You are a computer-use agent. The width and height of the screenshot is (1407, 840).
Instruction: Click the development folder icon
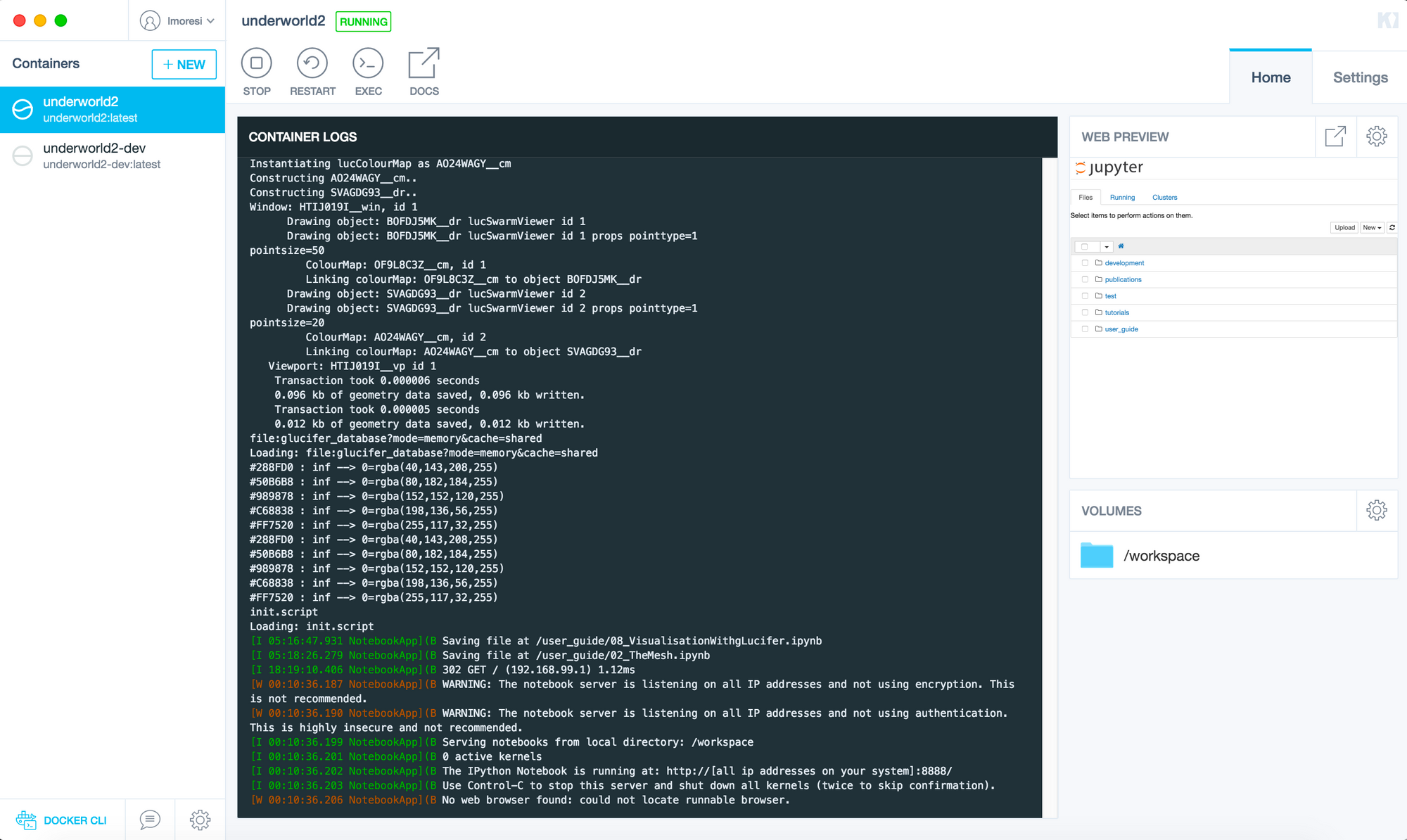1098,263
